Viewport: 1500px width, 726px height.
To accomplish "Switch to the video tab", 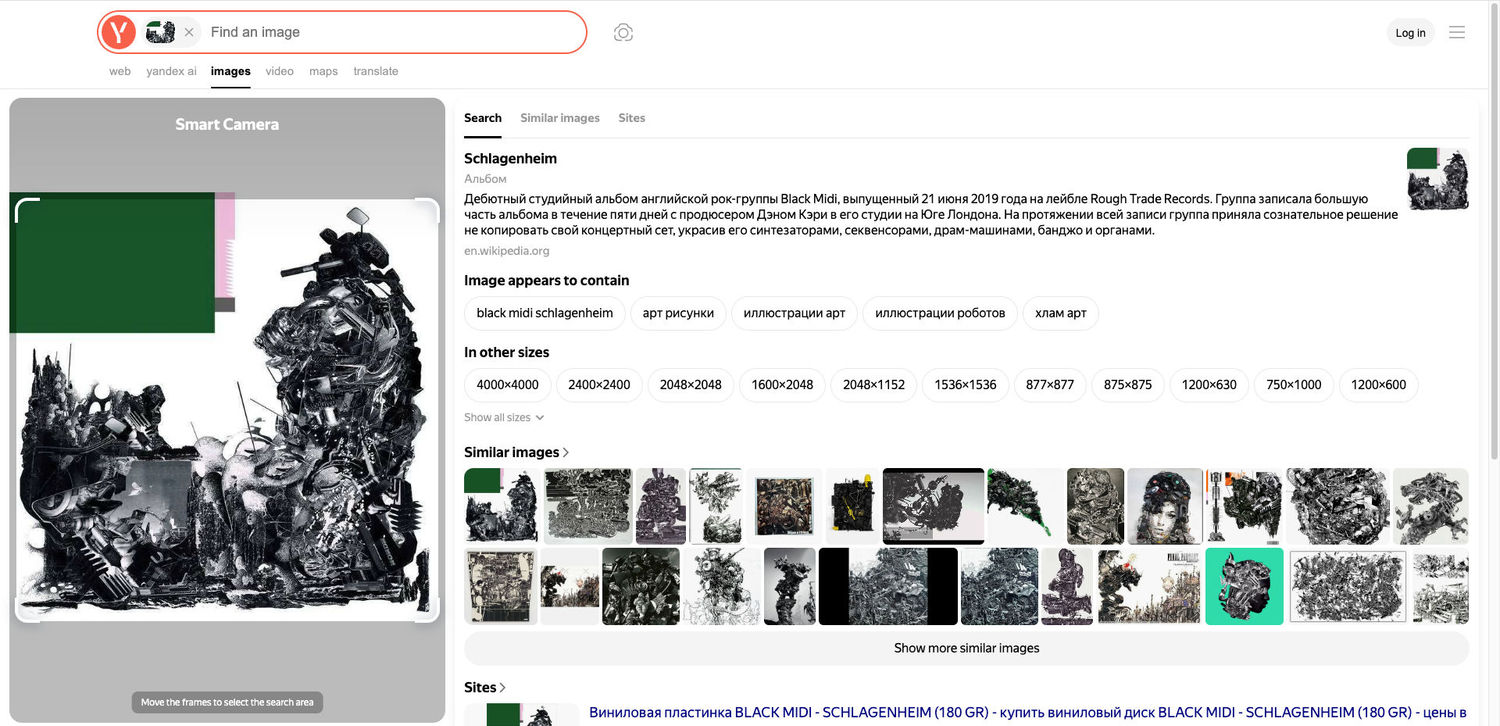I will pos(279,71).
